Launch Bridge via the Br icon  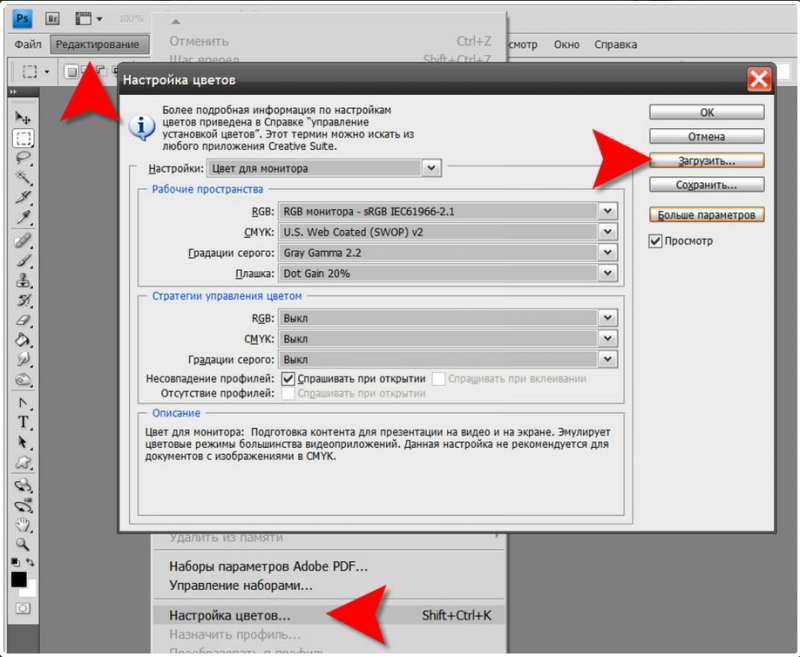[52, 19]
